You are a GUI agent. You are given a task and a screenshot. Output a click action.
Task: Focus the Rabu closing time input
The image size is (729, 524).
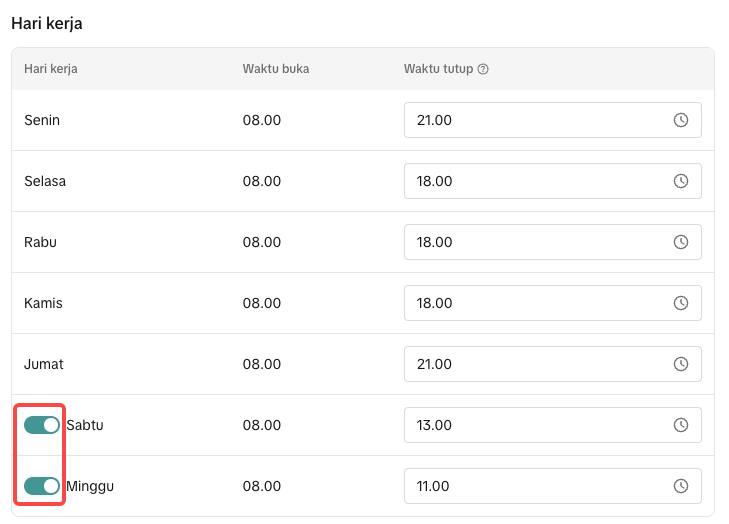click(535, 242)
